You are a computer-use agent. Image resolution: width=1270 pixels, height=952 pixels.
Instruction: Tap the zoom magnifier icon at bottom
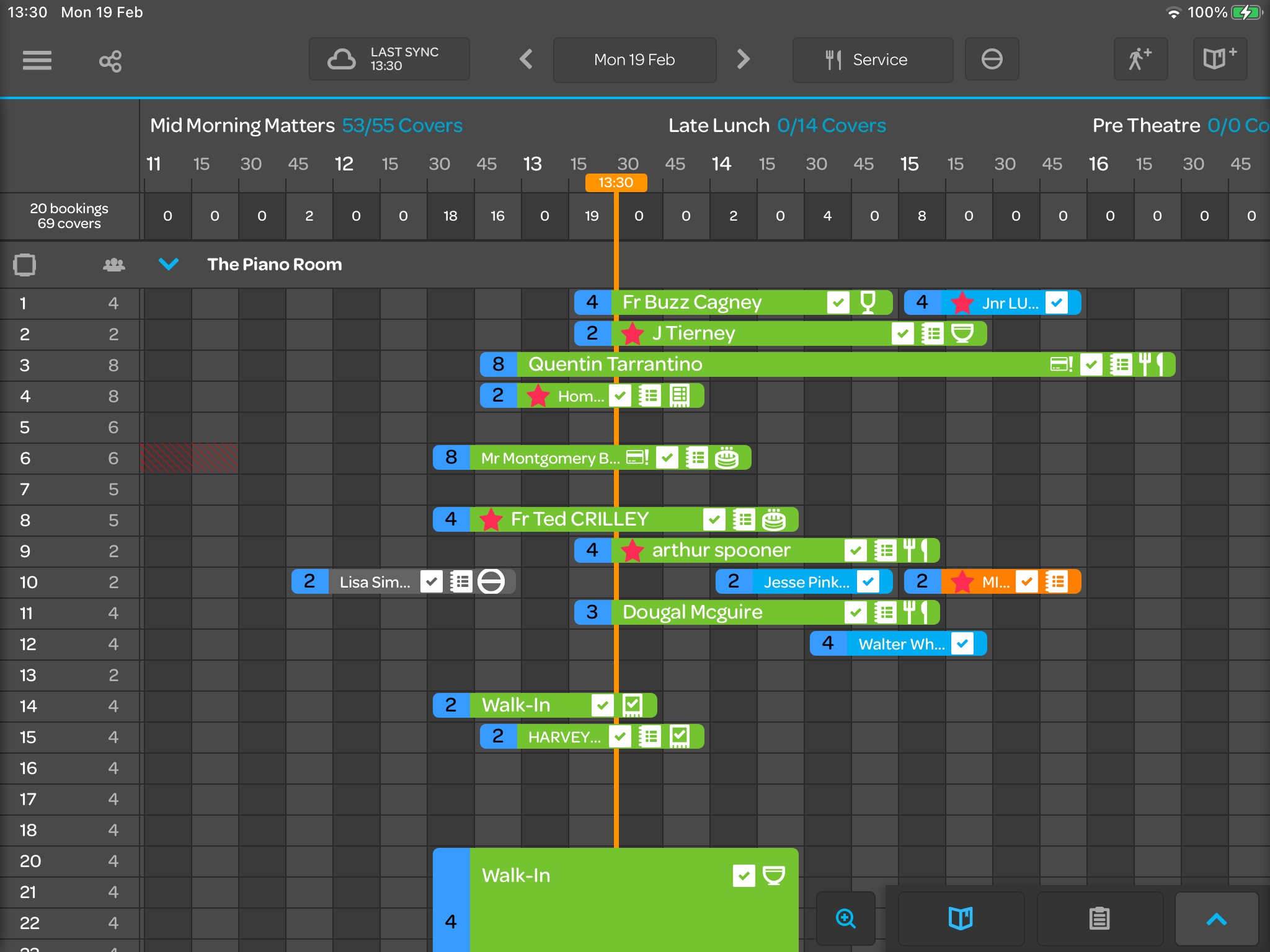[846, 918]
